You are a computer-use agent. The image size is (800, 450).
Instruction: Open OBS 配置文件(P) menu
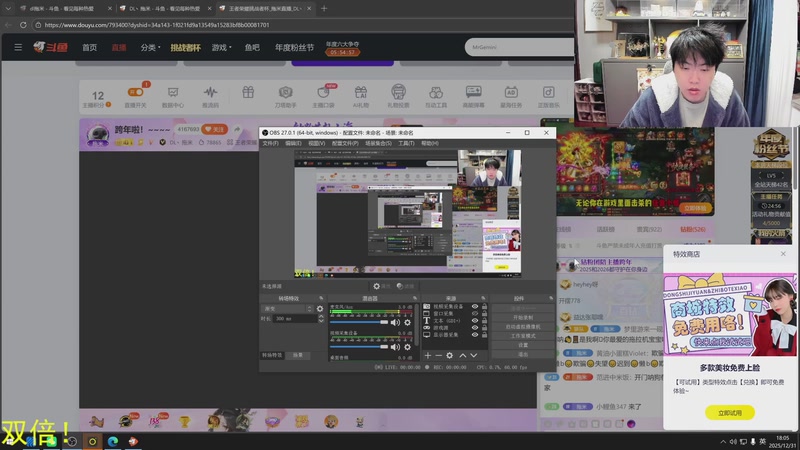pos(345,143)
